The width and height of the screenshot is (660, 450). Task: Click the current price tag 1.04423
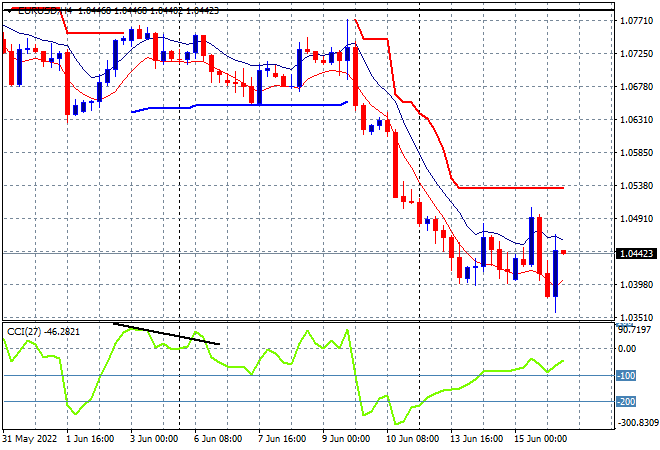pyautogui.click(x=636, y=253)
